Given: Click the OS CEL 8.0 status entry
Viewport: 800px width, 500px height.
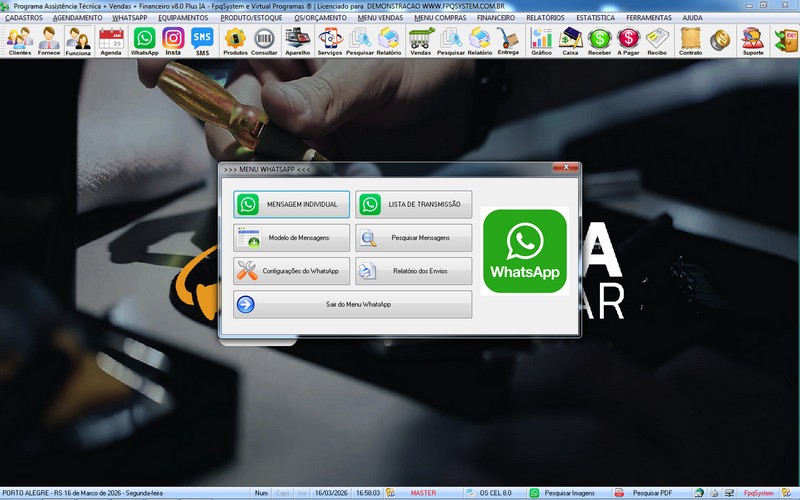Looking at the screenshot, I should (495, 493).
